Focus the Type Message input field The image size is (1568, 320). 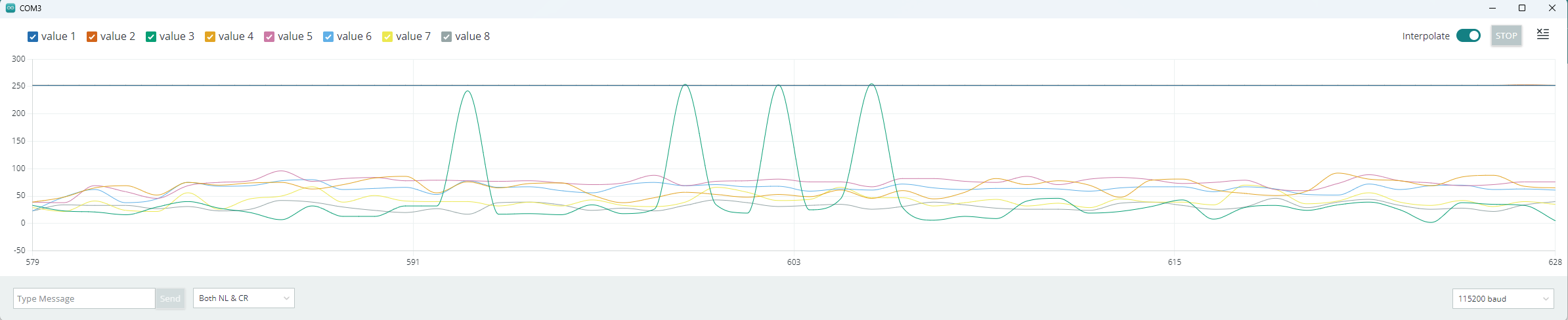(84, 298)
